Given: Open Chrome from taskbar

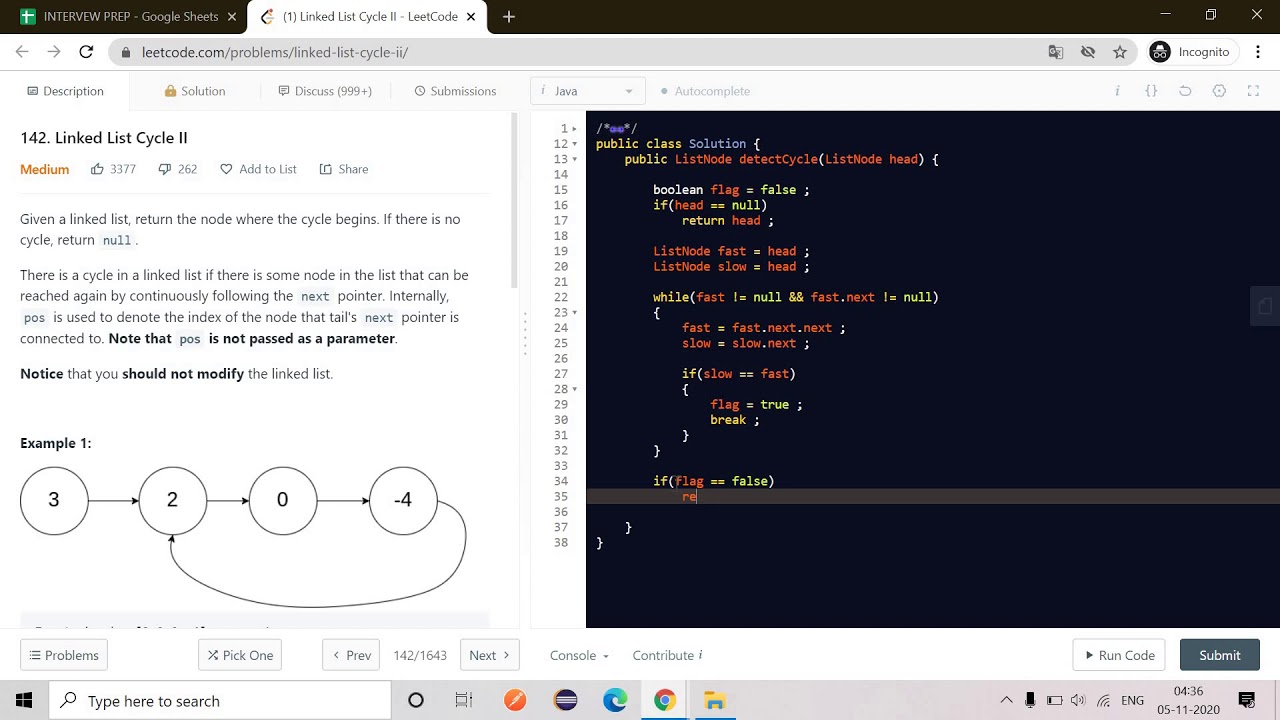Looking at the screenshot, I should (x=665, y=700).
